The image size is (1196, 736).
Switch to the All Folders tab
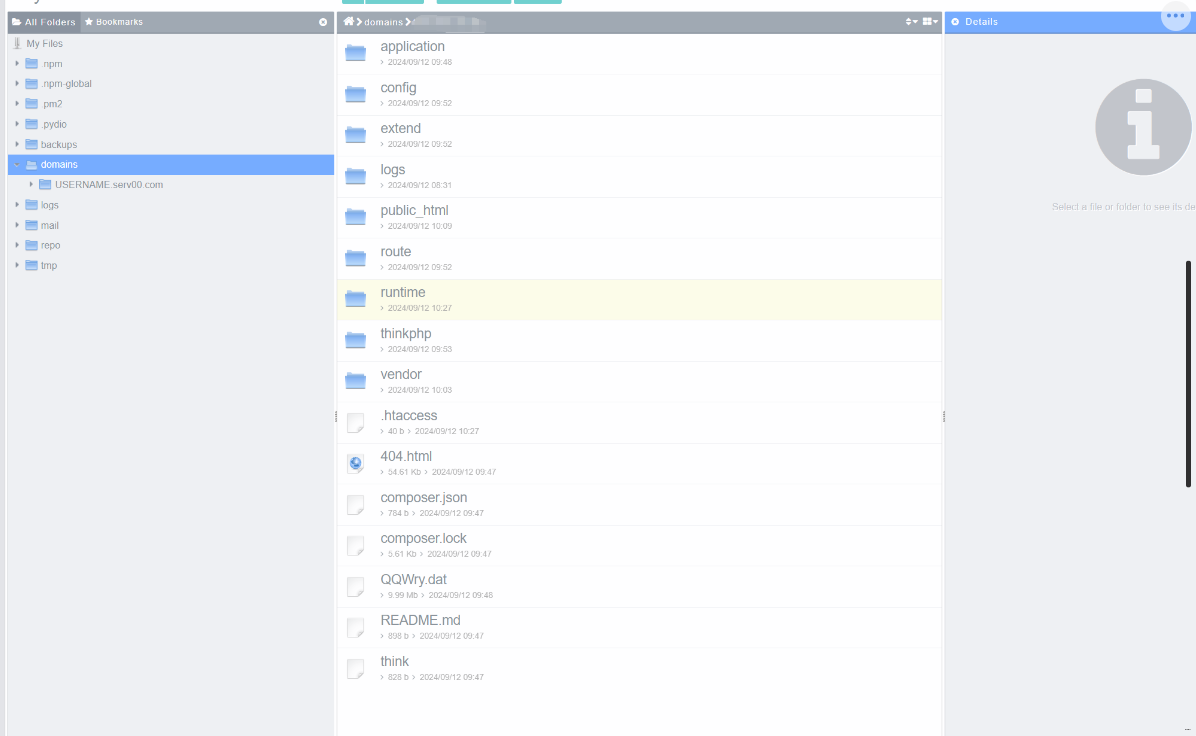(44, 22)
